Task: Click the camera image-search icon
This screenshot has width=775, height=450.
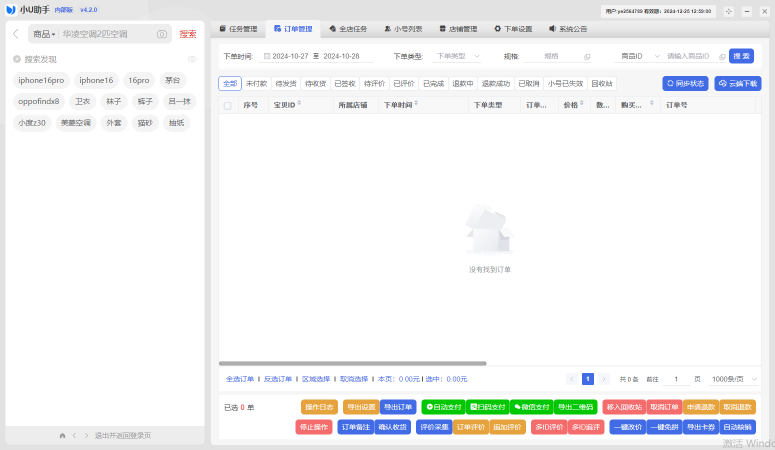Action: point(162,34)
